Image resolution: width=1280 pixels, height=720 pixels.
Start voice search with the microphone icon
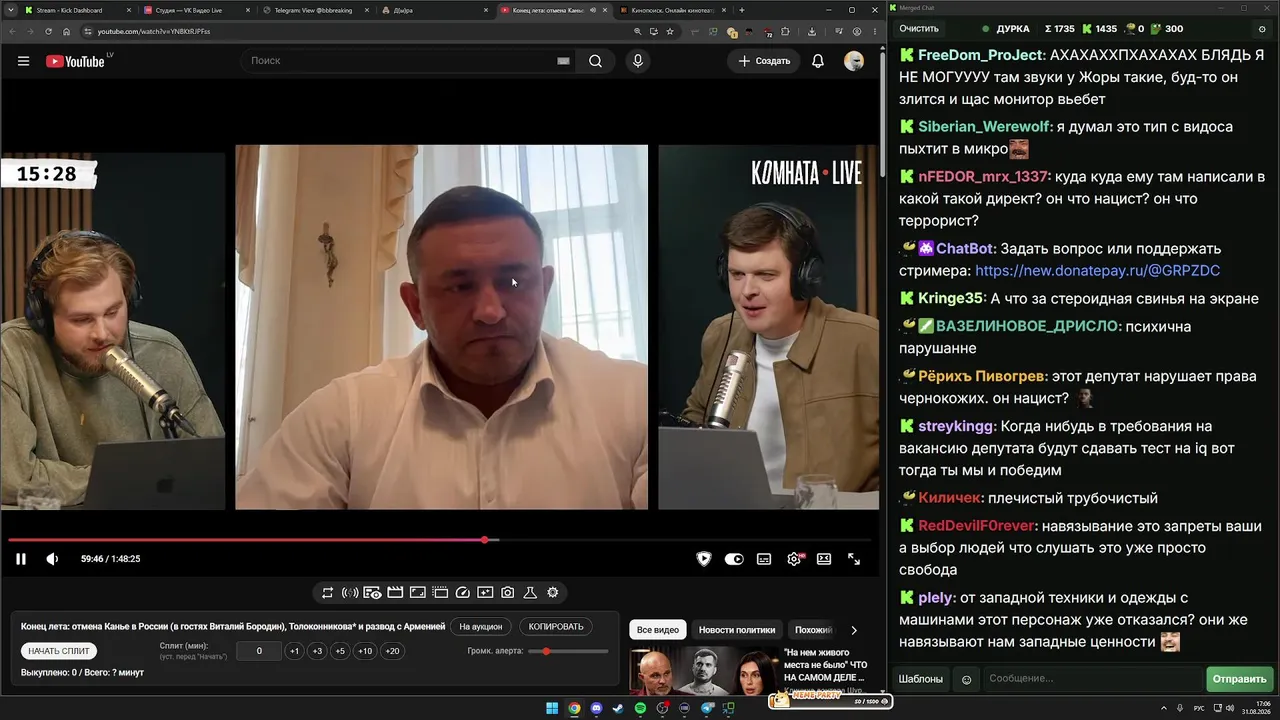[x=637, y=61]
